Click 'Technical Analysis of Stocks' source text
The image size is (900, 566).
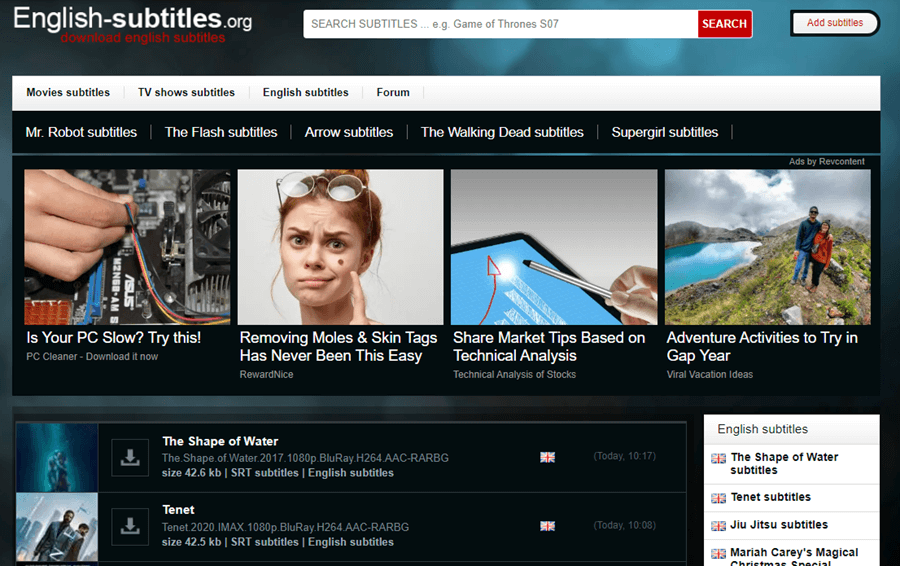(514, 374)
